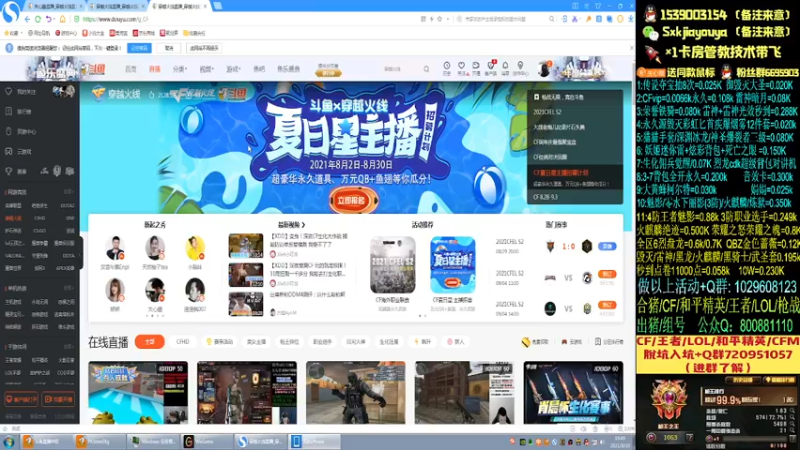The width and height of the screenshot is (800, 450).
Task: Click the 立即报名 sign-up button on banner
Action: pyautogui.click(x=352, y=201)
